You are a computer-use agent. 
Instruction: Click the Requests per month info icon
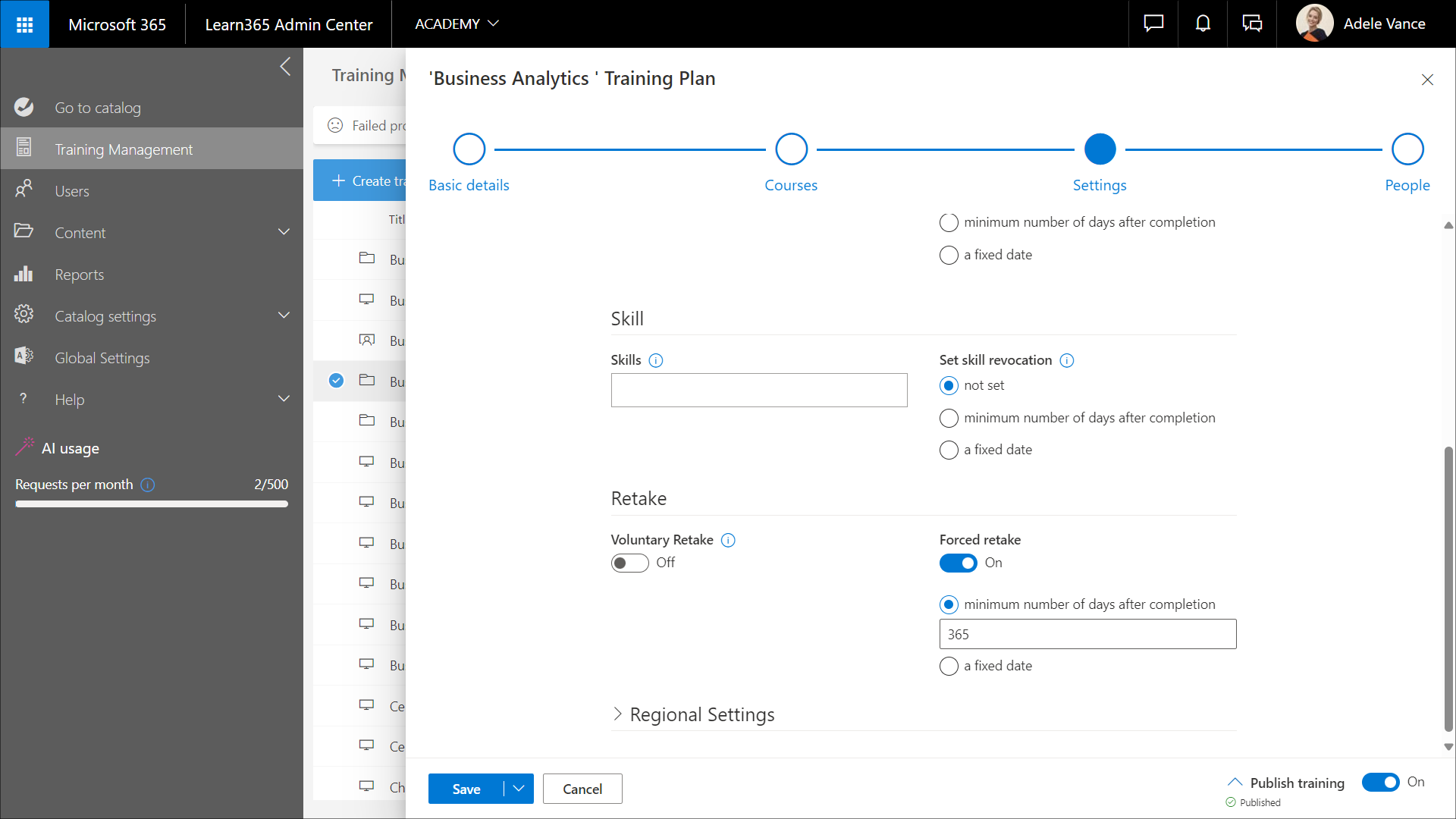148,485
